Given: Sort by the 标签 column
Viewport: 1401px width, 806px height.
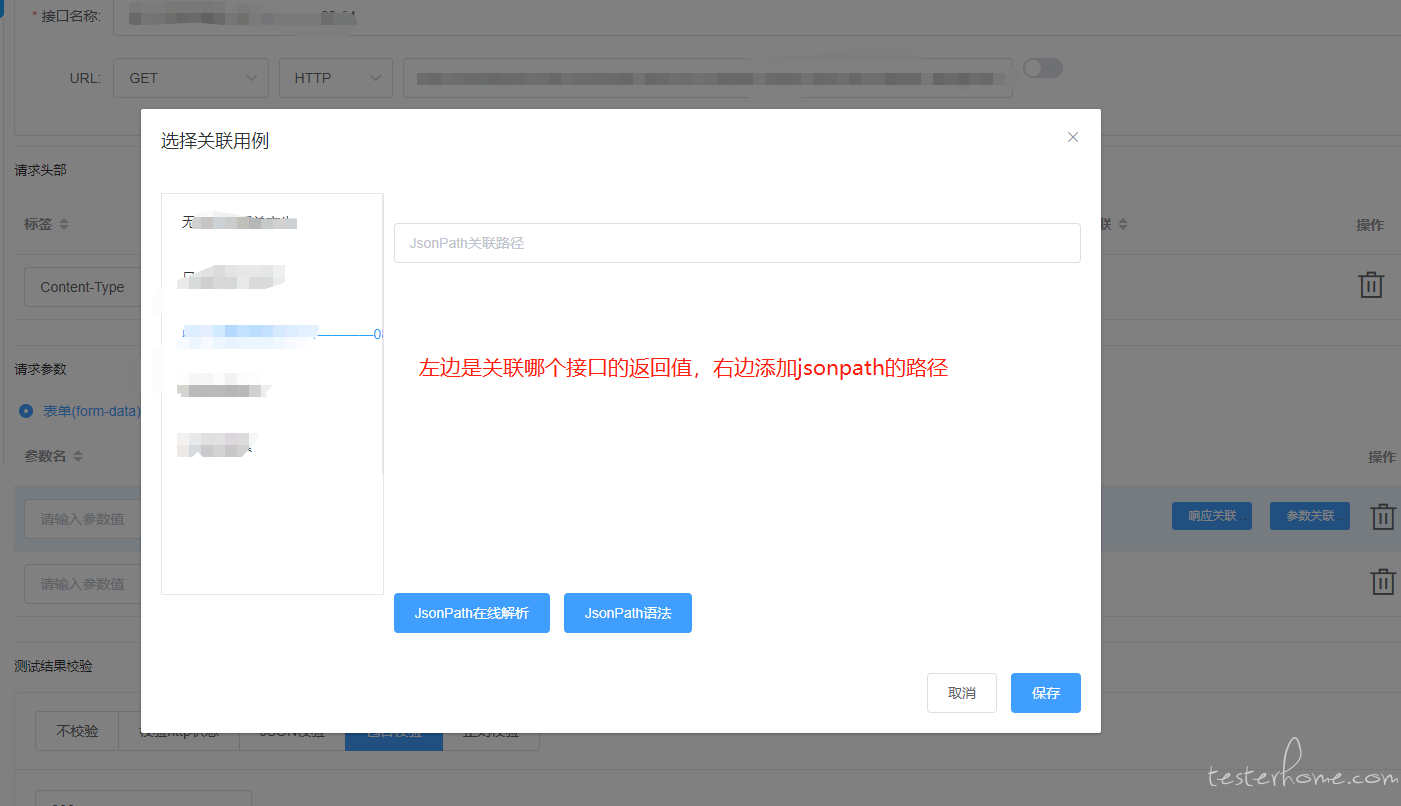Looking at the screenshot, I should point(64,225).
